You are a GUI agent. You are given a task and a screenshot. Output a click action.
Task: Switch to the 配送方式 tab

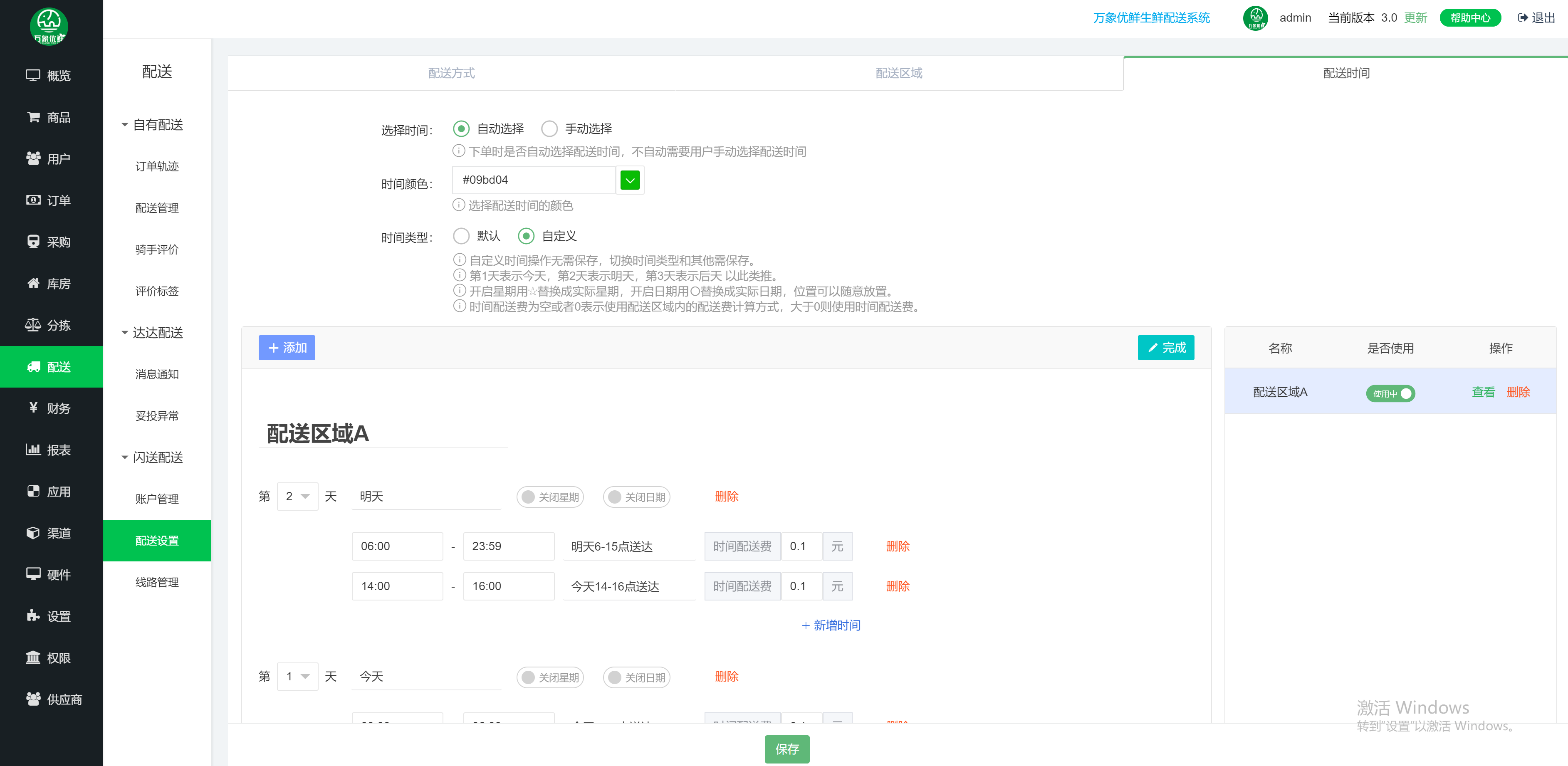pos(451,73)
